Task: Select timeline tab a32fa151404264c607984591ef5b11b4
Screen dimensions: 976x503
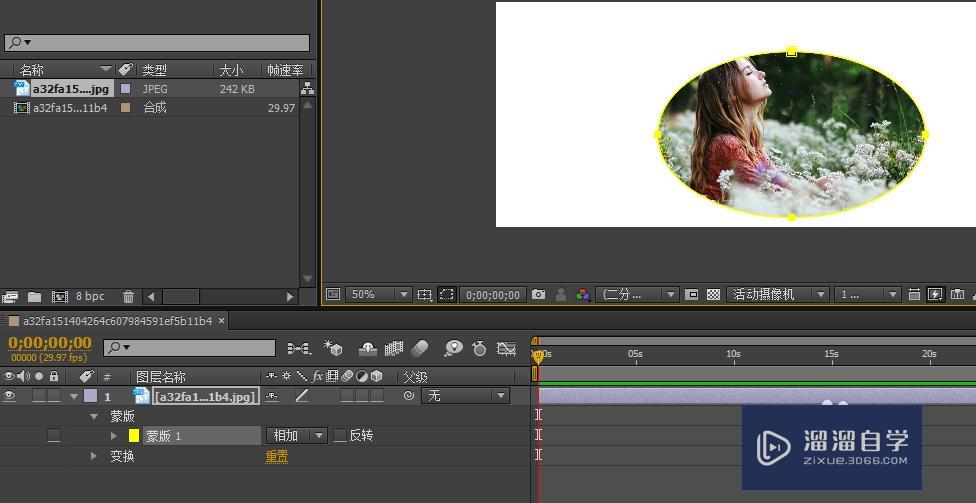Action: [117, 321]
